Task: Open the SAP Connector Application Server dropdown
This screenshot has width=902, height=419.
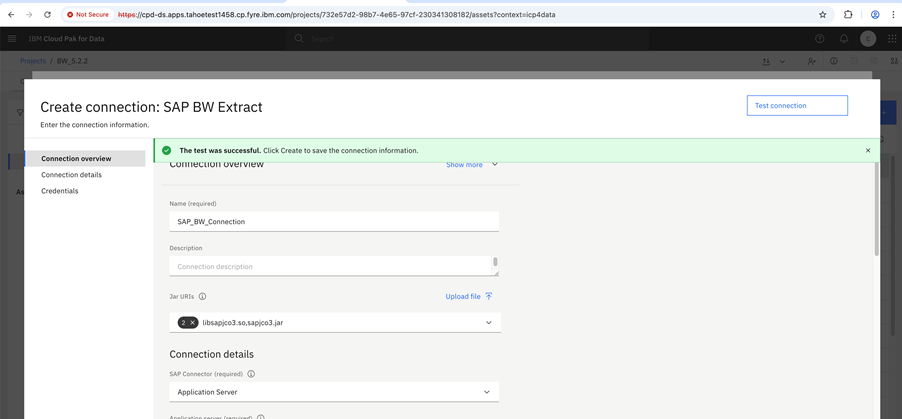Action: click(x=334, y=392)
